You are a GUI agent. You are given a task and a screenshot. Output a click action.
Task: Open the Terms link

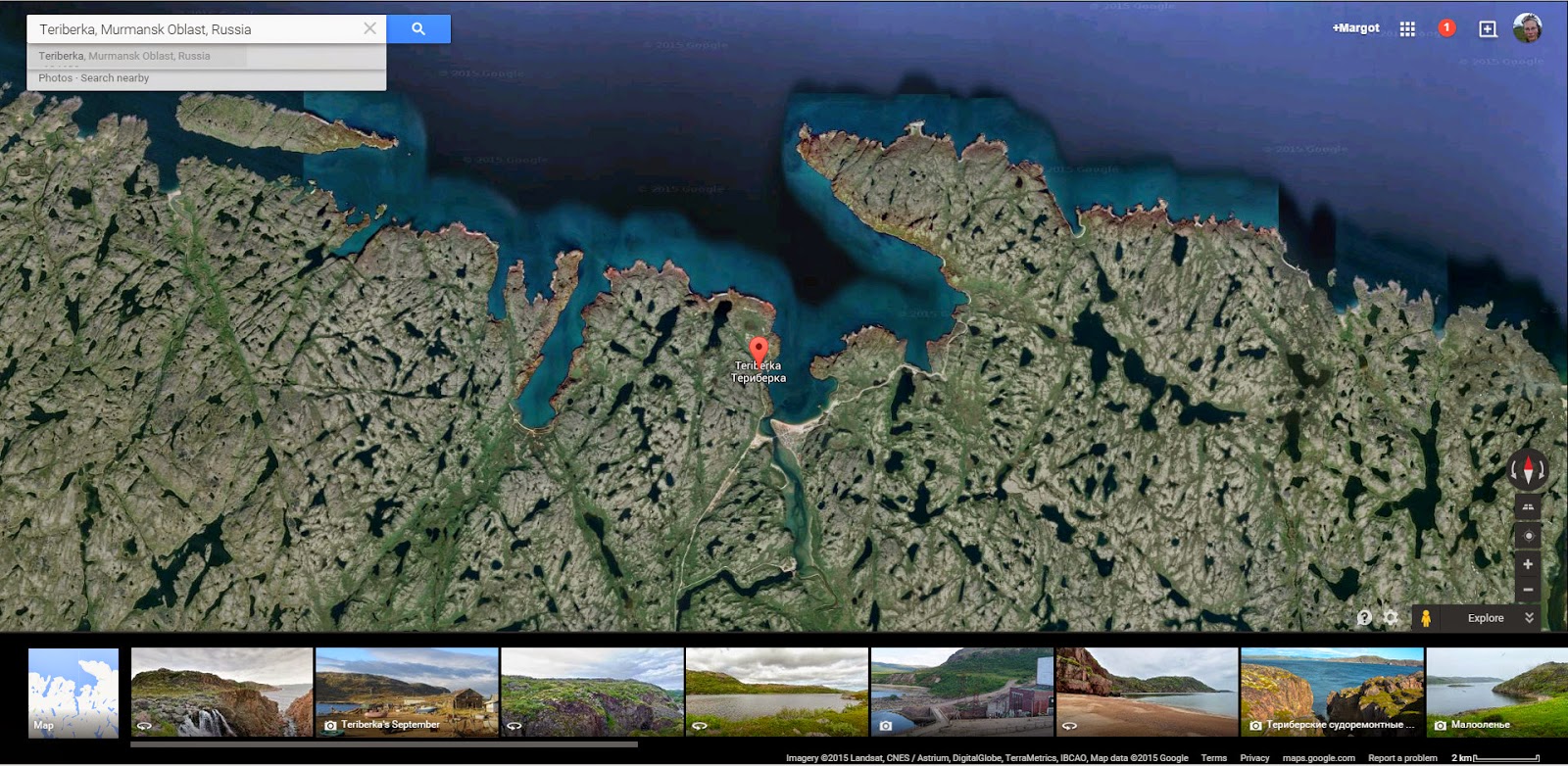1214,758
